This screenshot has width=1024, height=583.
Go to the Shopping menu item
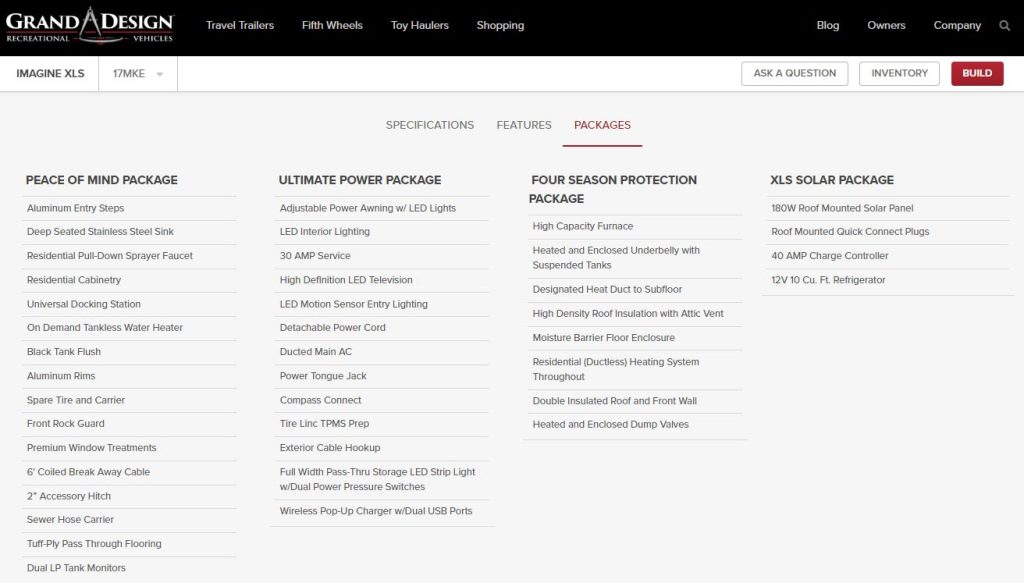click(x=500, y=26)
